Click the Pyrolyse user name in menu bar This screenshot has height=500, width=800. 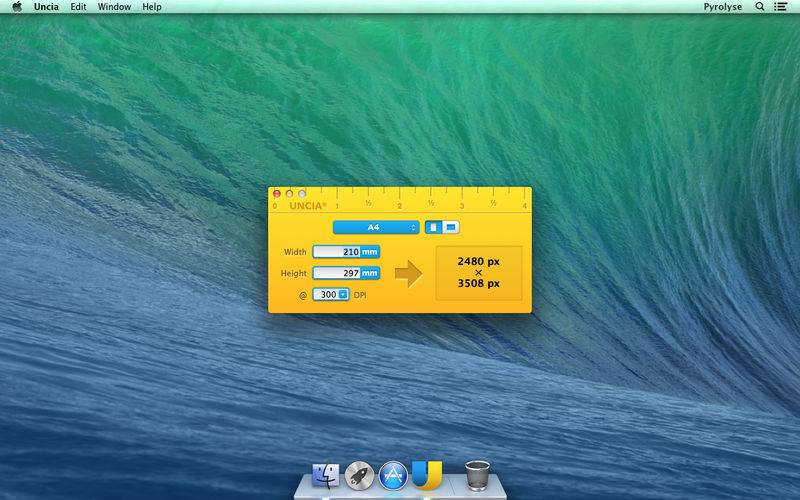point(722,7)
